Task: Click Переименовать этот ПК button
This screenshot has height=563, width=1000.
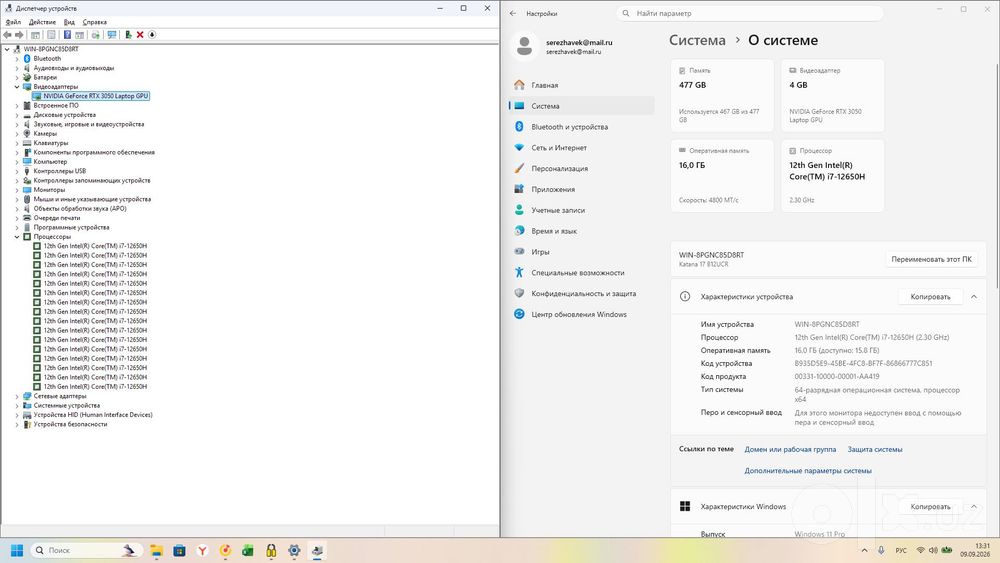Action: point(931,259)
